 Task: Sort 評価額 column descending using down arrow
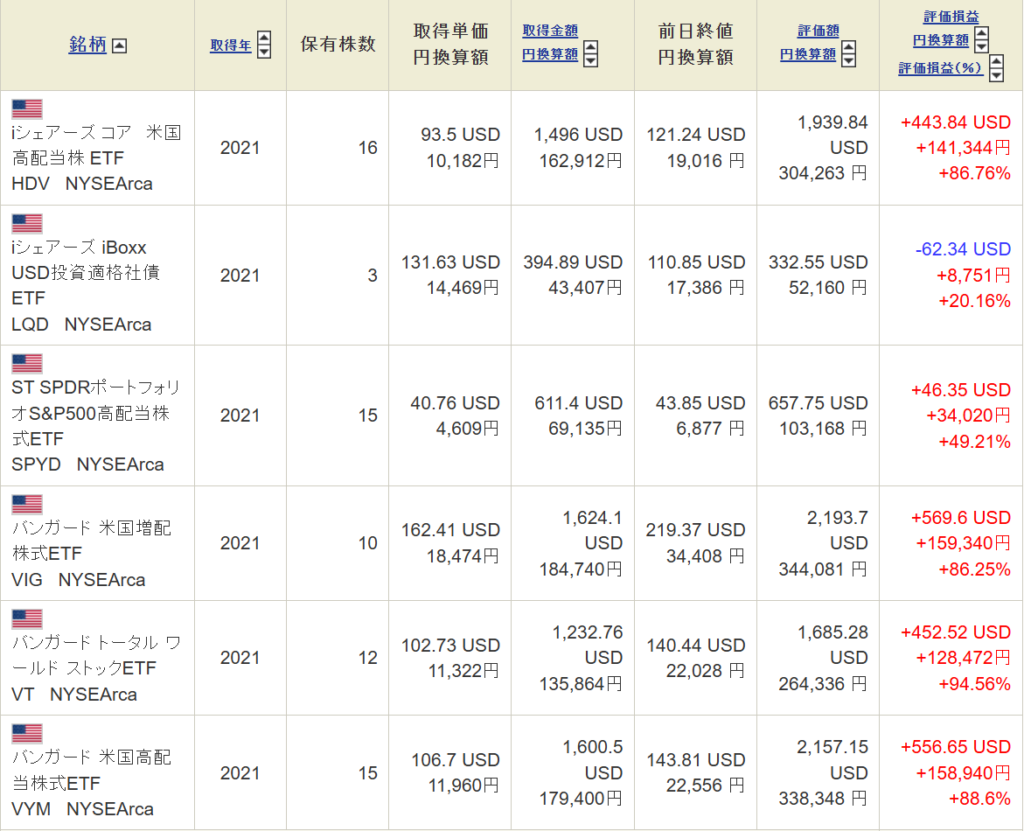[x=848, y=60]
